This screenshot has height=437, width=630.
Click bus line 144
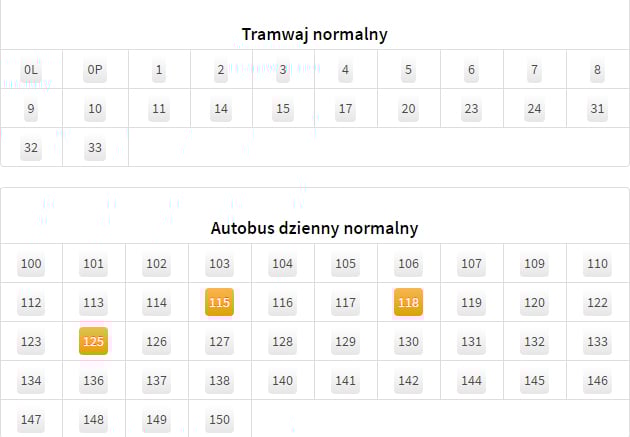point(471,381)
